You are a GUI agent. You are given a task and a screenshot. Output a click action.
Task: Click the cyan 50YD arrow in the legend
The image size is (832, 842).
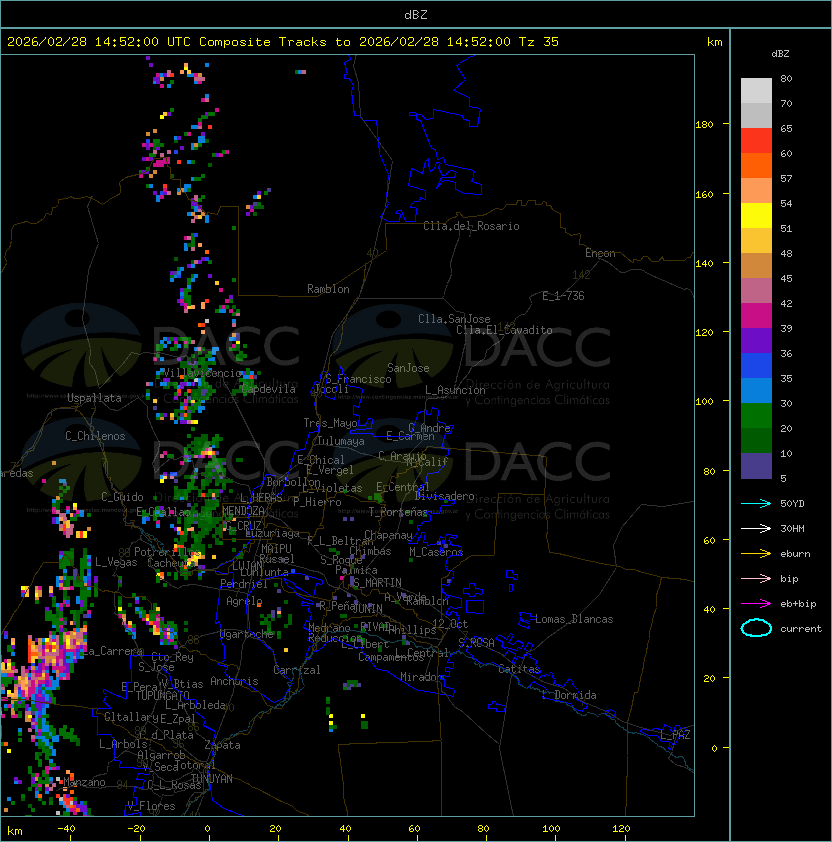click(756, 503)
